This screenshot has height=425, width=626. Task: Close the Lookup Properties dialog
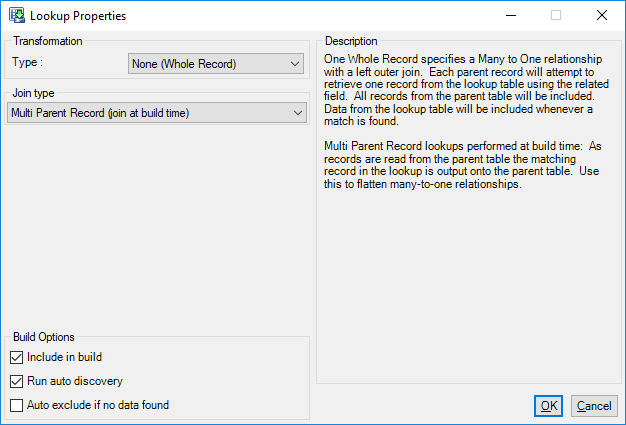click(x=602, y=16)
